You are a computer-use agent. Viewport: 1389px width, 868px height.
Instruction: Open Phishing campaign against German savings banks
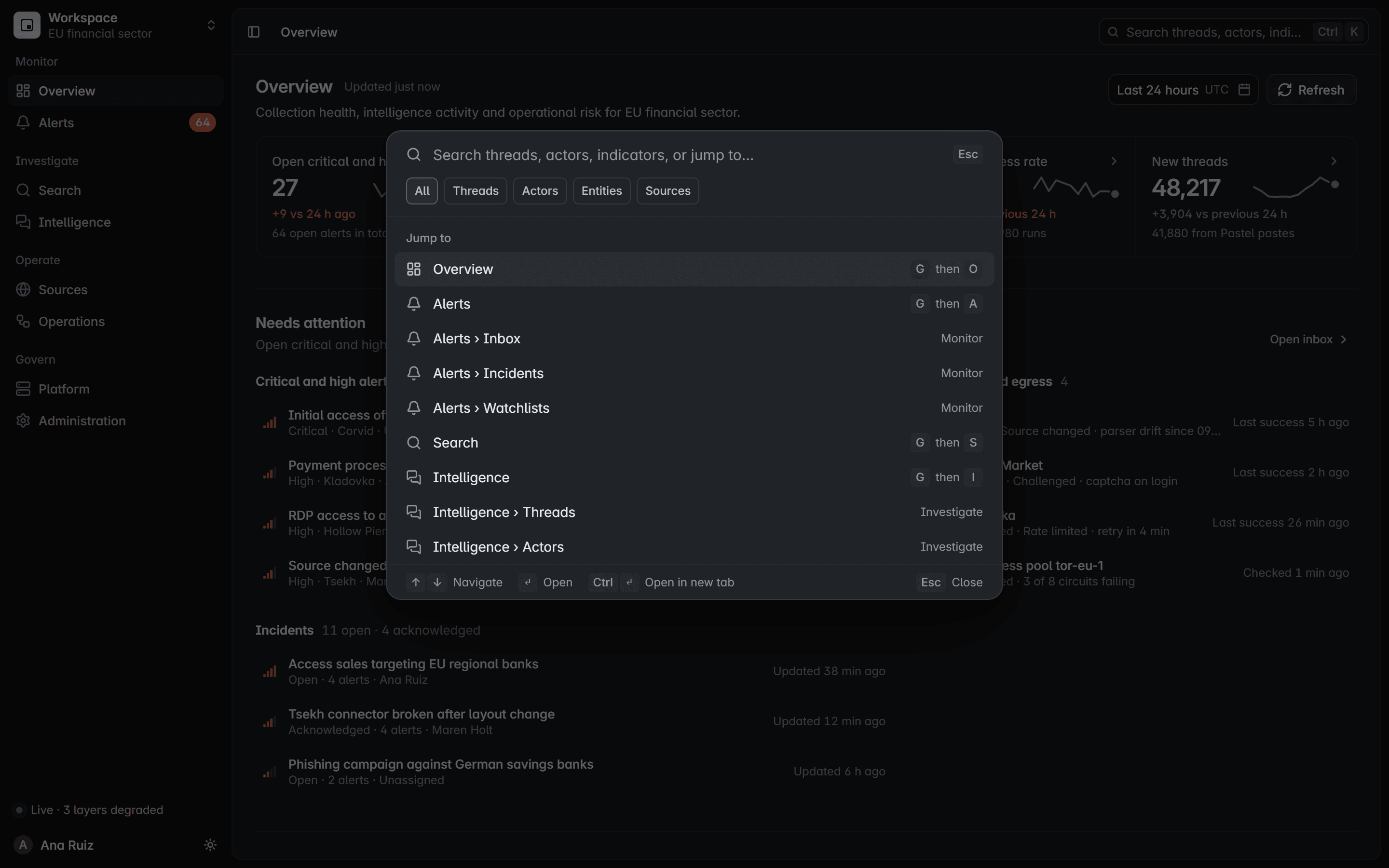click(x=570, y=772)
